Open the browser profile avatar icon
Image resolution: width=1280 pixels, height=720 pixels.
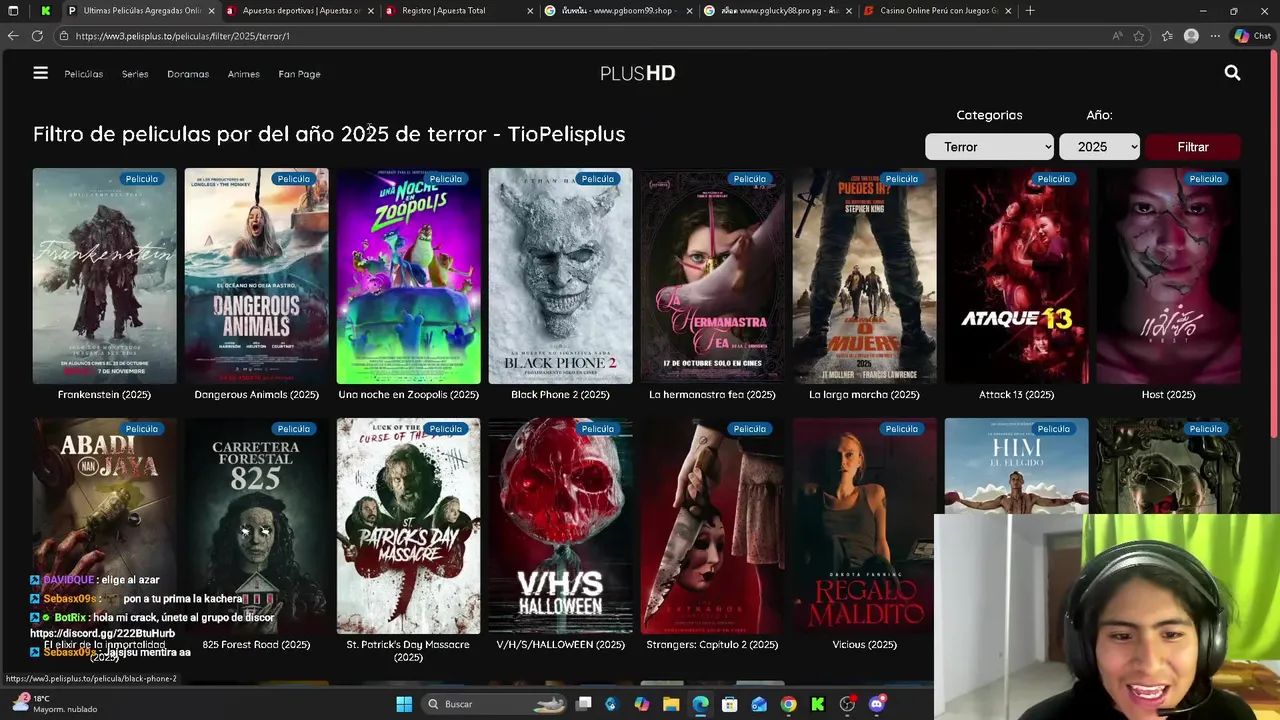[x=1191, y=36]
